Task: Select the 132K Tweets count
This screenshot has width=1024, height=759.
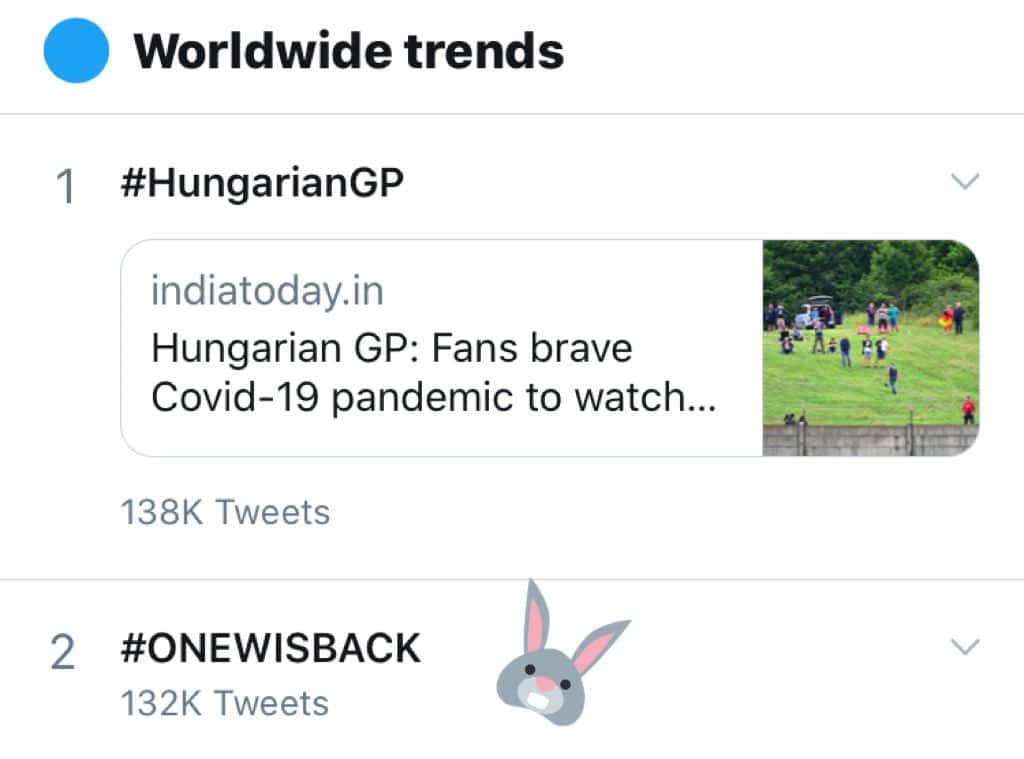Action: point(225,703)
